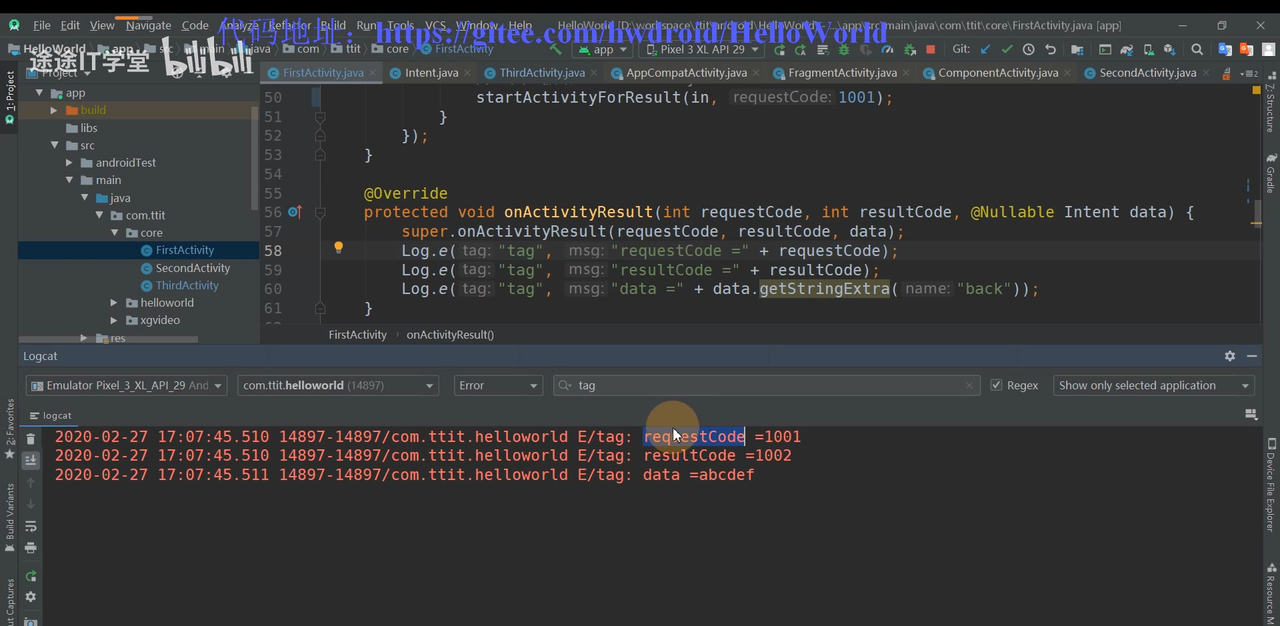Hide the Logcat panel via minimize icon
The width and height of the screenshot is (1280, 626).
coord(1252,356)
